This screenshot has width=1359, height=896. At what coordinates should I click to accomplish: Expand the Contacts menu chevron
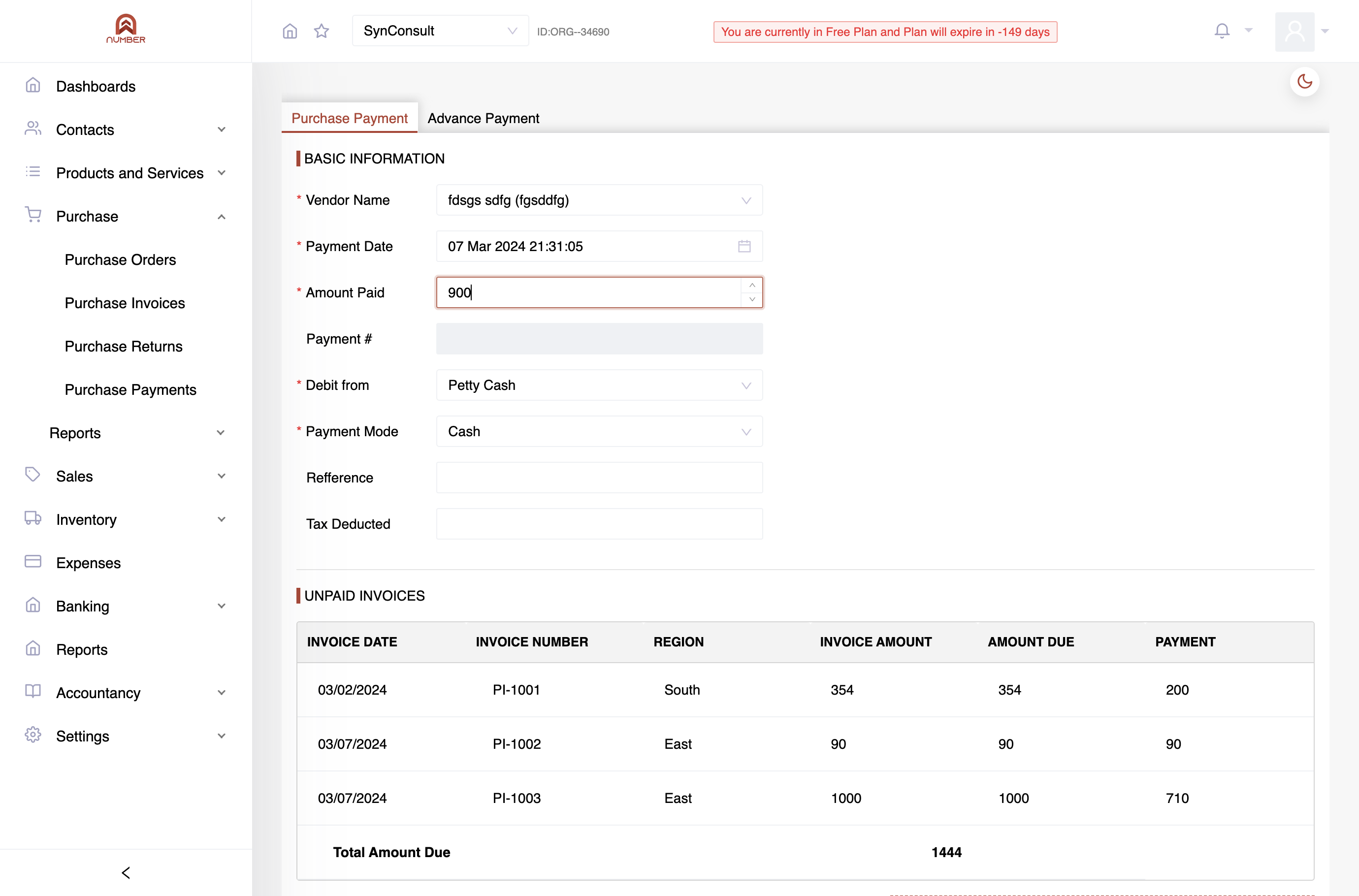(222, 129)
